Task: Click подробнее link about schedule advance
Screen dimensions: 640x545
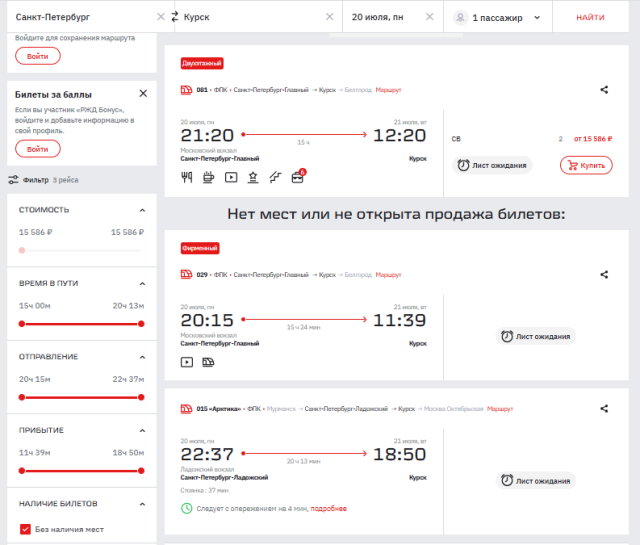Action: click(x=329, y=509)
